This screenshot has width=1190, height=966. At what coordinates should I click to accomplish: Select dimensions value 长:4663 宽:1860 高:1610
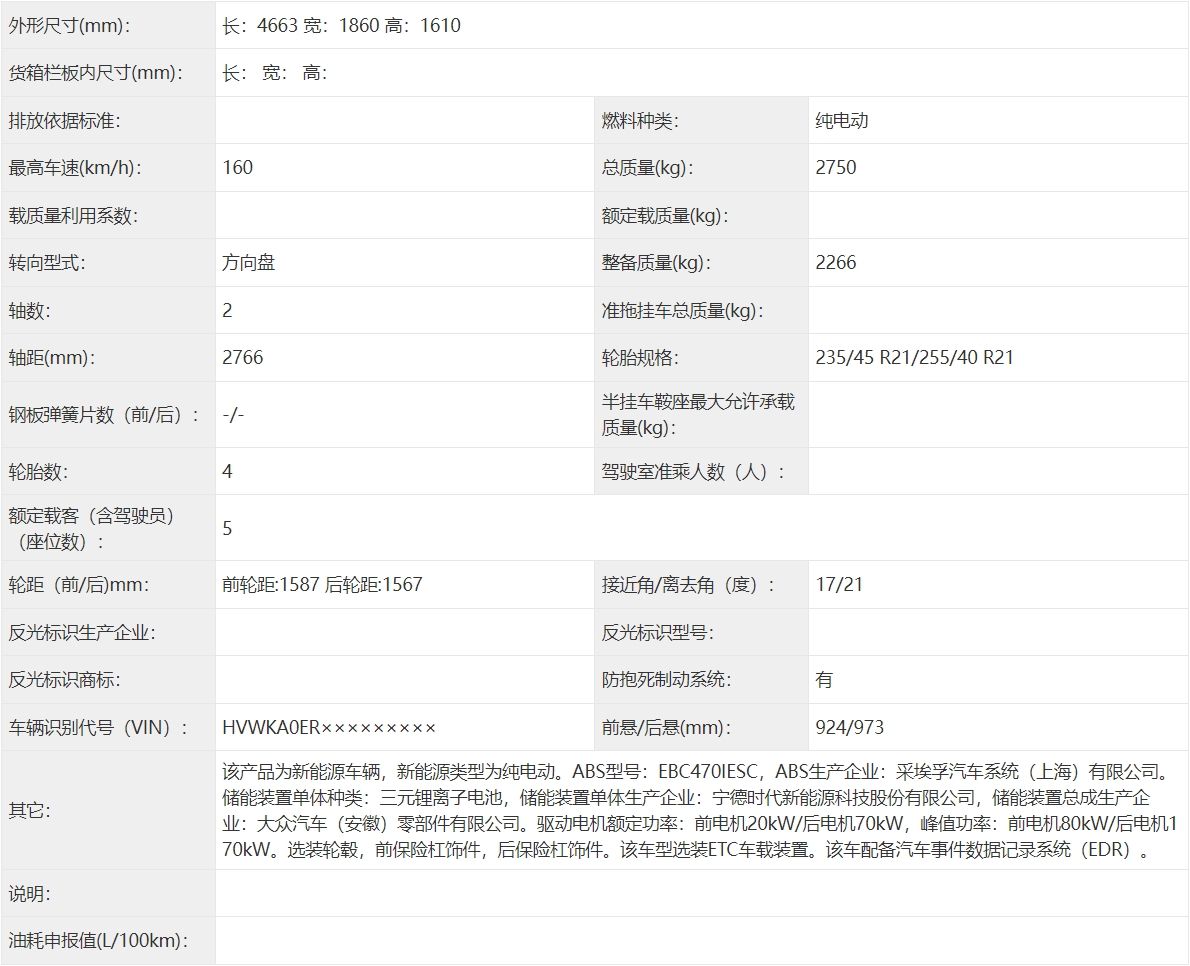342,25
